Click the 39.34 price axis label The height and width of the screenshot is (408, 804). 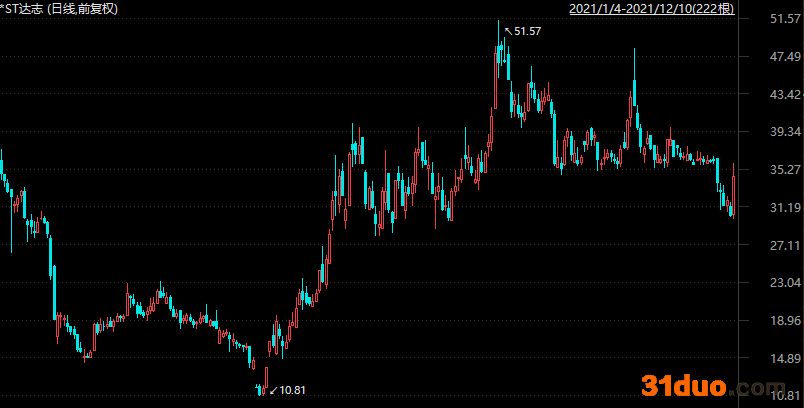point(773,132)
